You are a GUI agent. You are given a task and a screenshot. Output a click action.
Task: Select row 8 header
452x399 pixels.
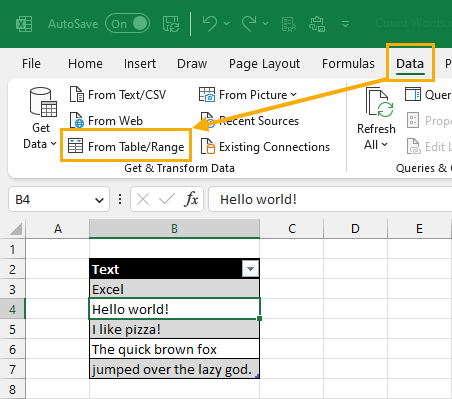pyautogui.click(x=13, y=389)
